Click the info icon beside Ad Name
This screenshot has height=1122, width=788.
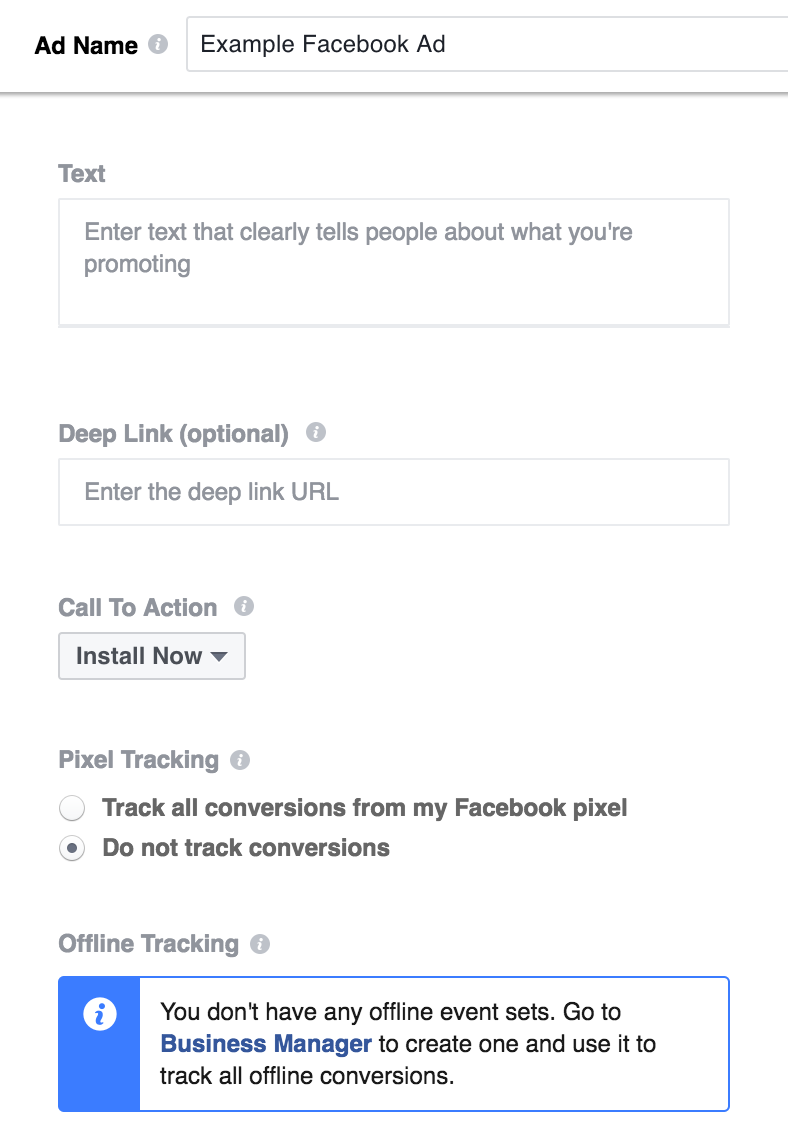point(158,45)
